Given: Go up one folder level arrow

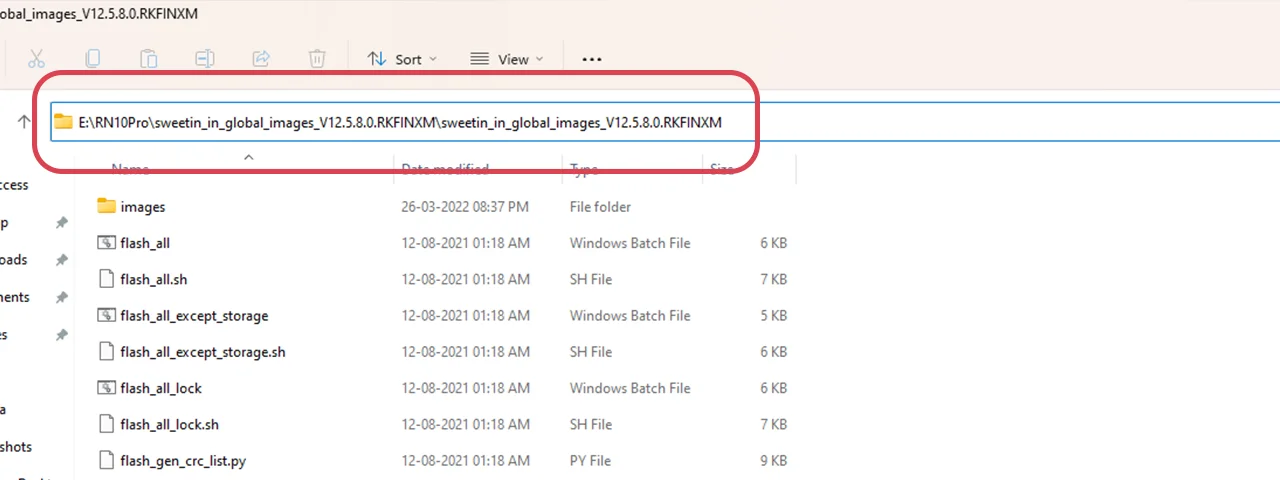Looking at the screenshot, I should (24, 122).
